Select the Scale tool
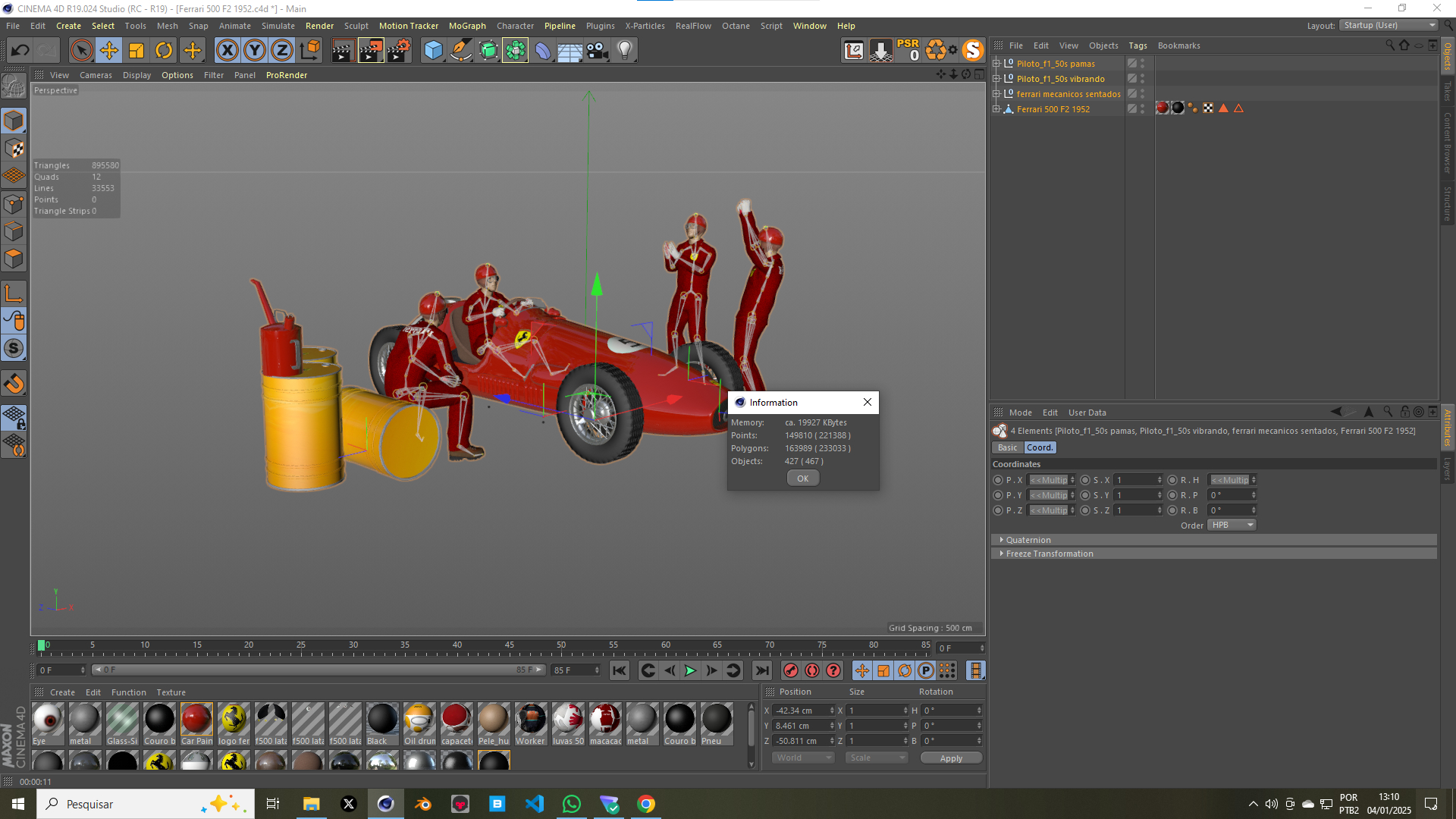 coord(136,50)
